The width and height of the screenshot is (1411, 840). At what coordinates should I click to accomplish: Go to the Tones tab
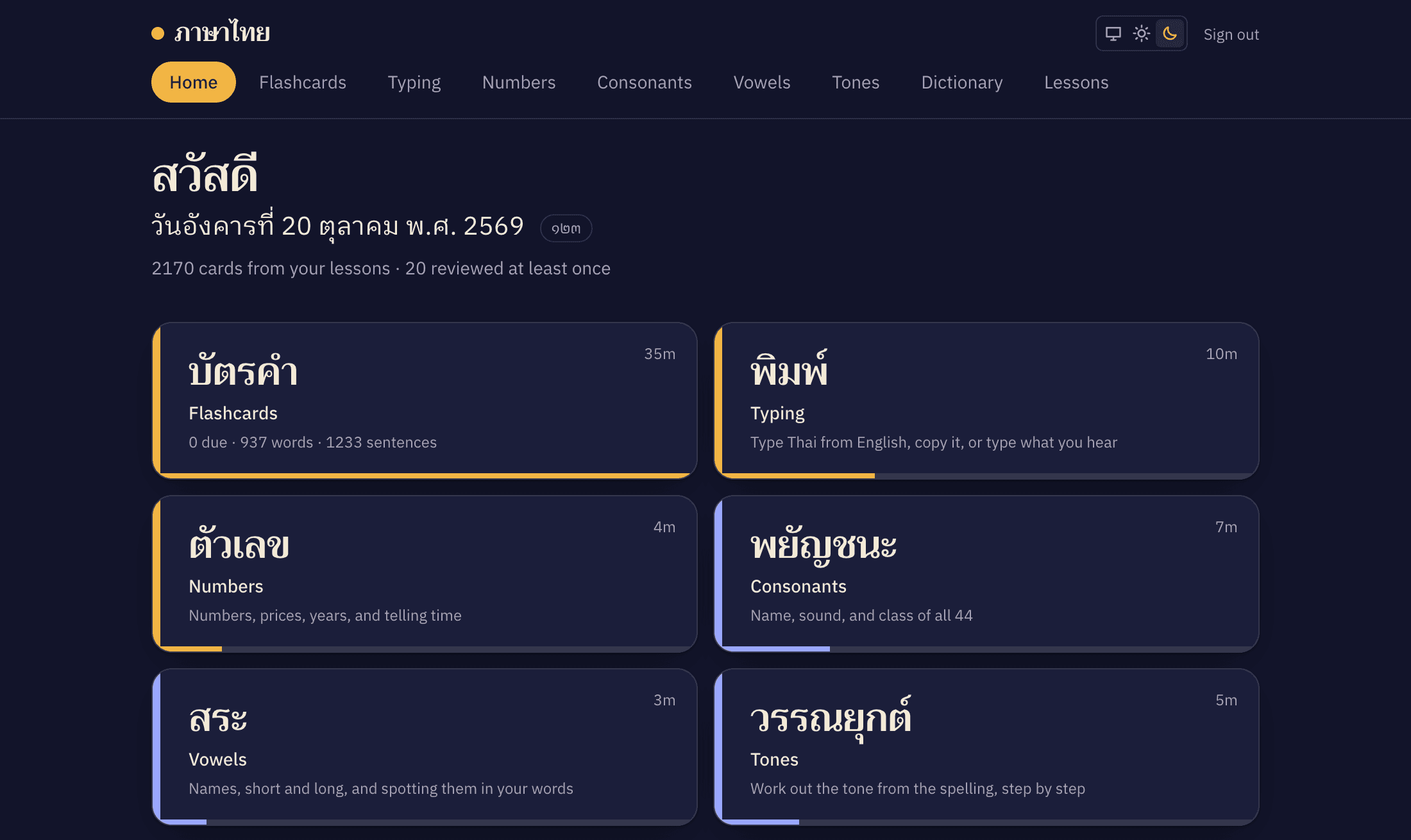tap(856, 82)
